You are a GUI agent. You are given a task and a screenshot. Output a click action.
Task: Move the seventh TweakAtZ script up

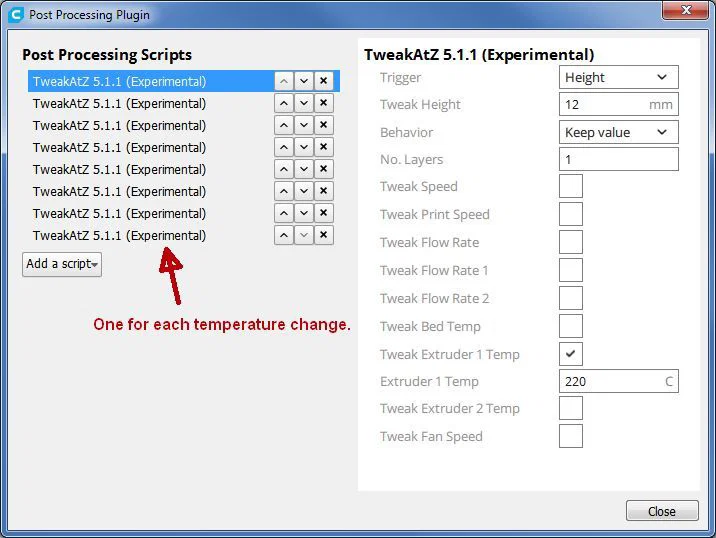coord(284,213)
